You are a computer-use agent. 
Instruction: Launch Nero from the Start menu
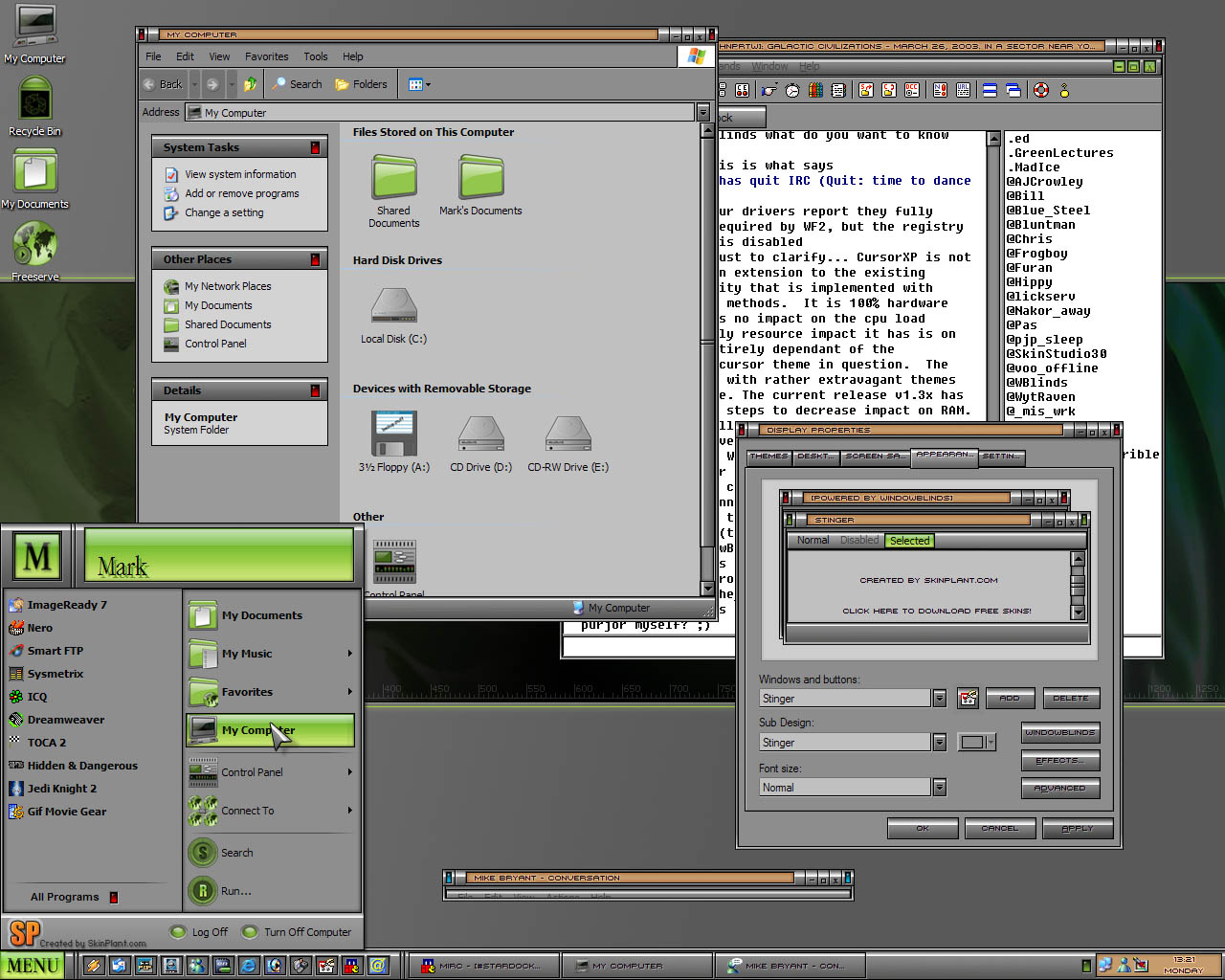tap(40, 628)
